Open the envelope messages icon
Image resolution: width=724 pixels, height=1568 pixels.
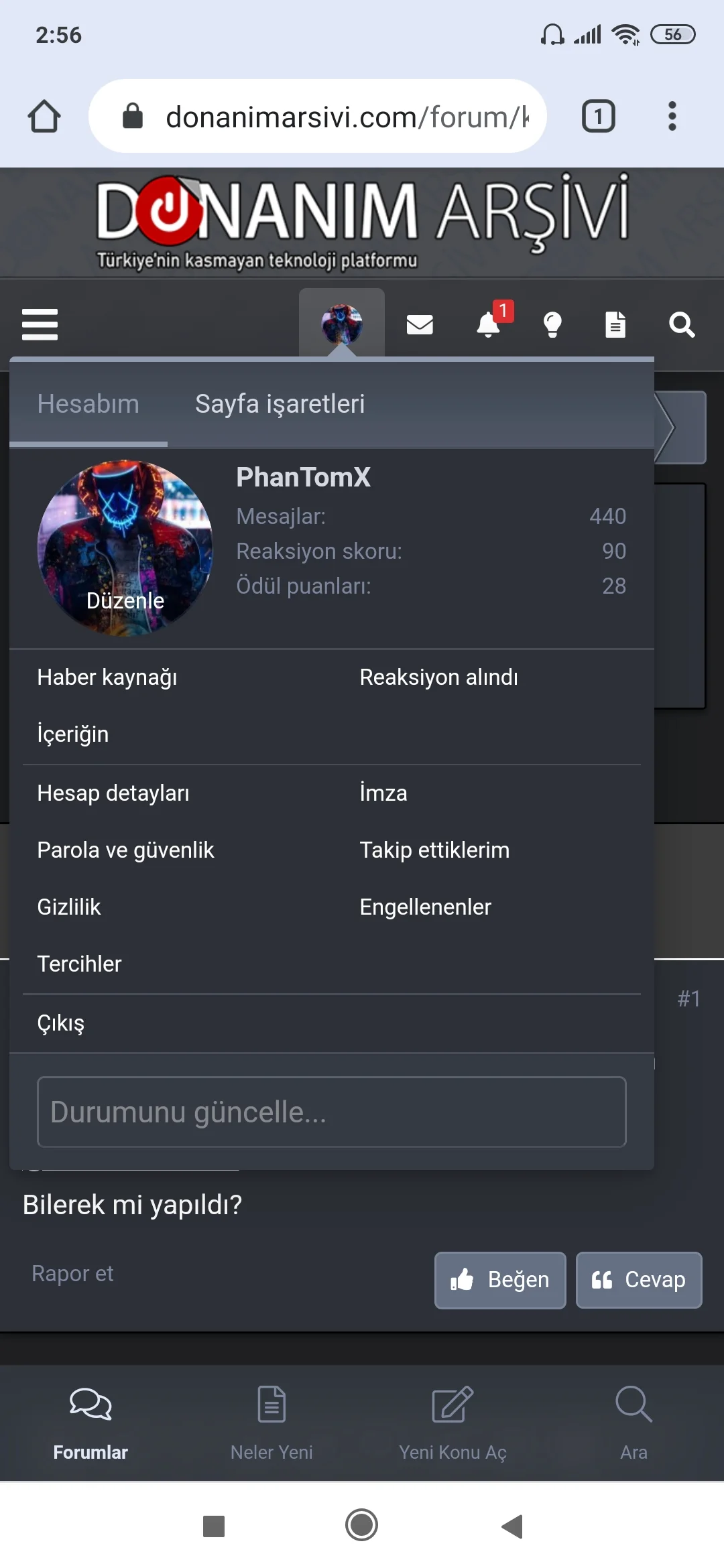point(420,325)
